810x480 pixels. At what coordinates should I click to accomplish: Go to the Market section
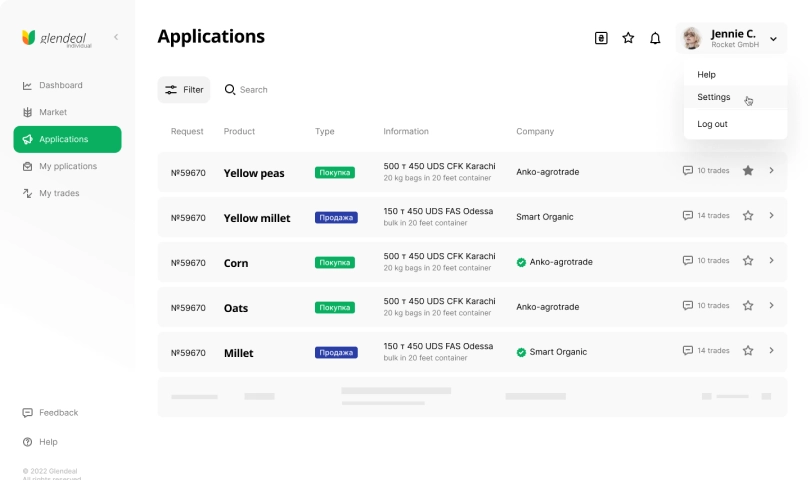pos(53,112)
